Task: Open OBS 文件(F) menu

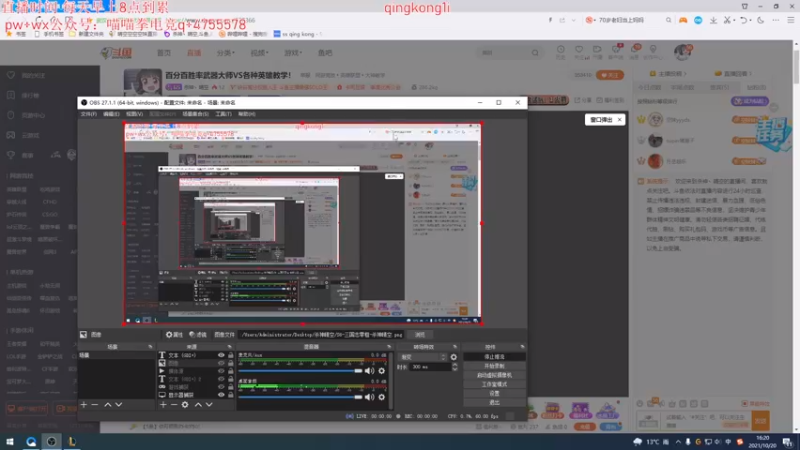Action: [x=89, y=114]
